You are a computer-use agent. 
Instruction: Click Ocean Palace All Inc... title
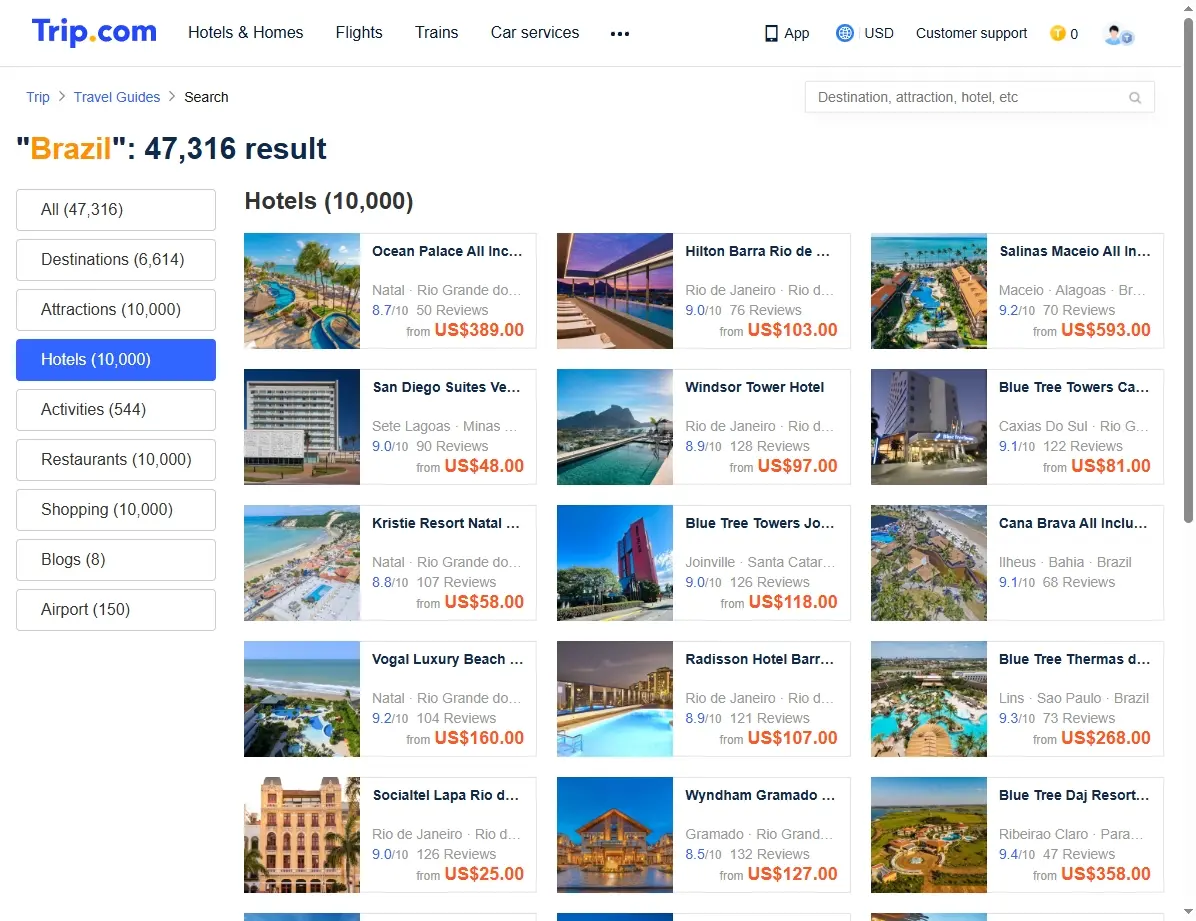pos(447,251)
